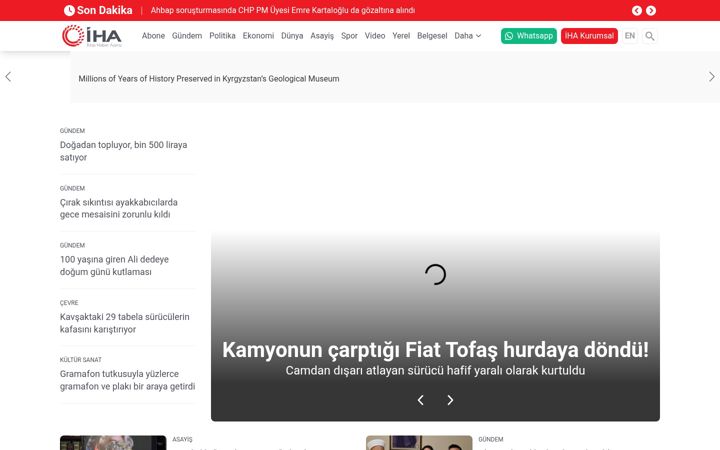
Task: Show next breaking news headline arrow
Action: (x=651, y=11)
